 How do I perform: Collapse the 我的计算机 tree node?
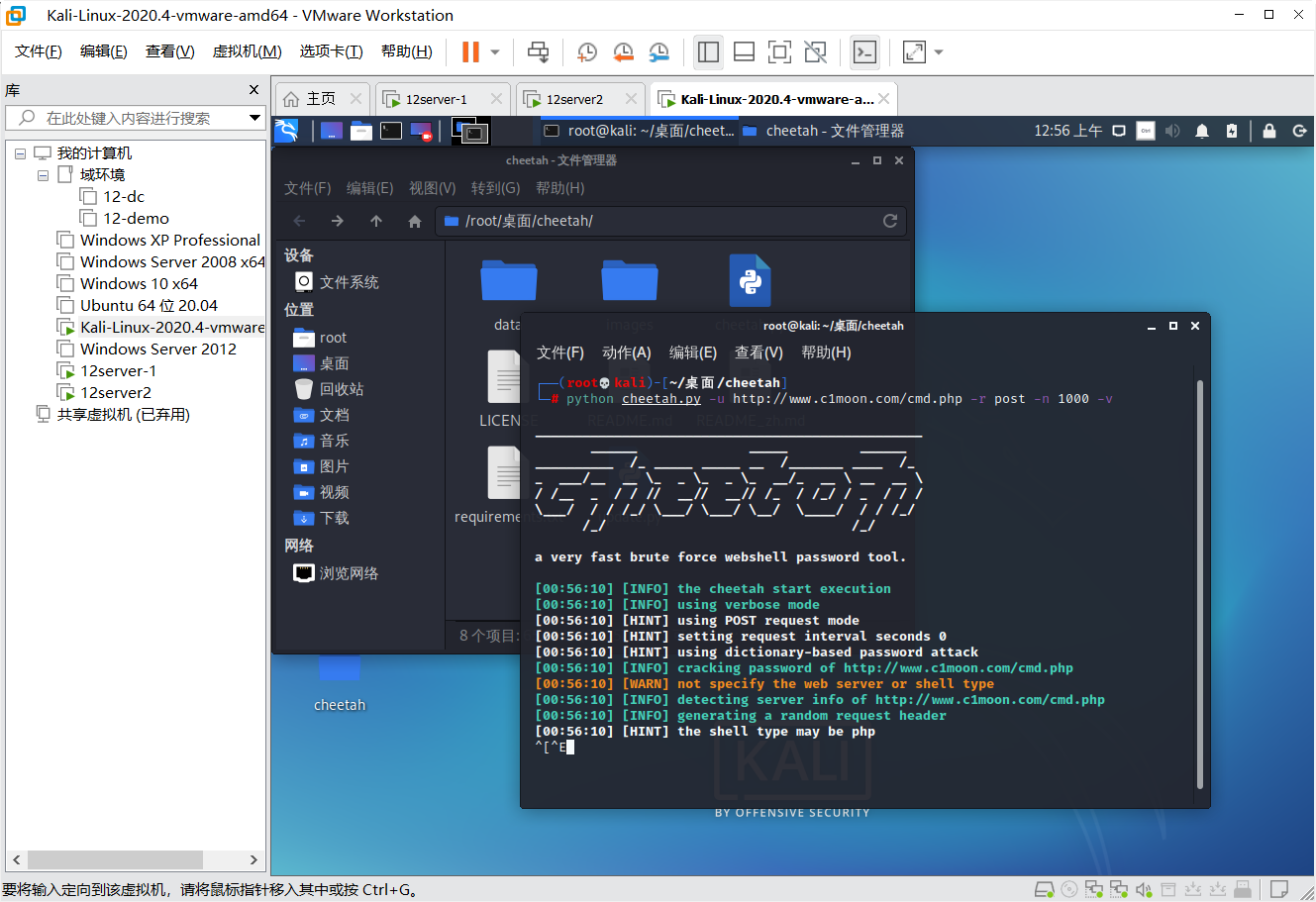20,153
